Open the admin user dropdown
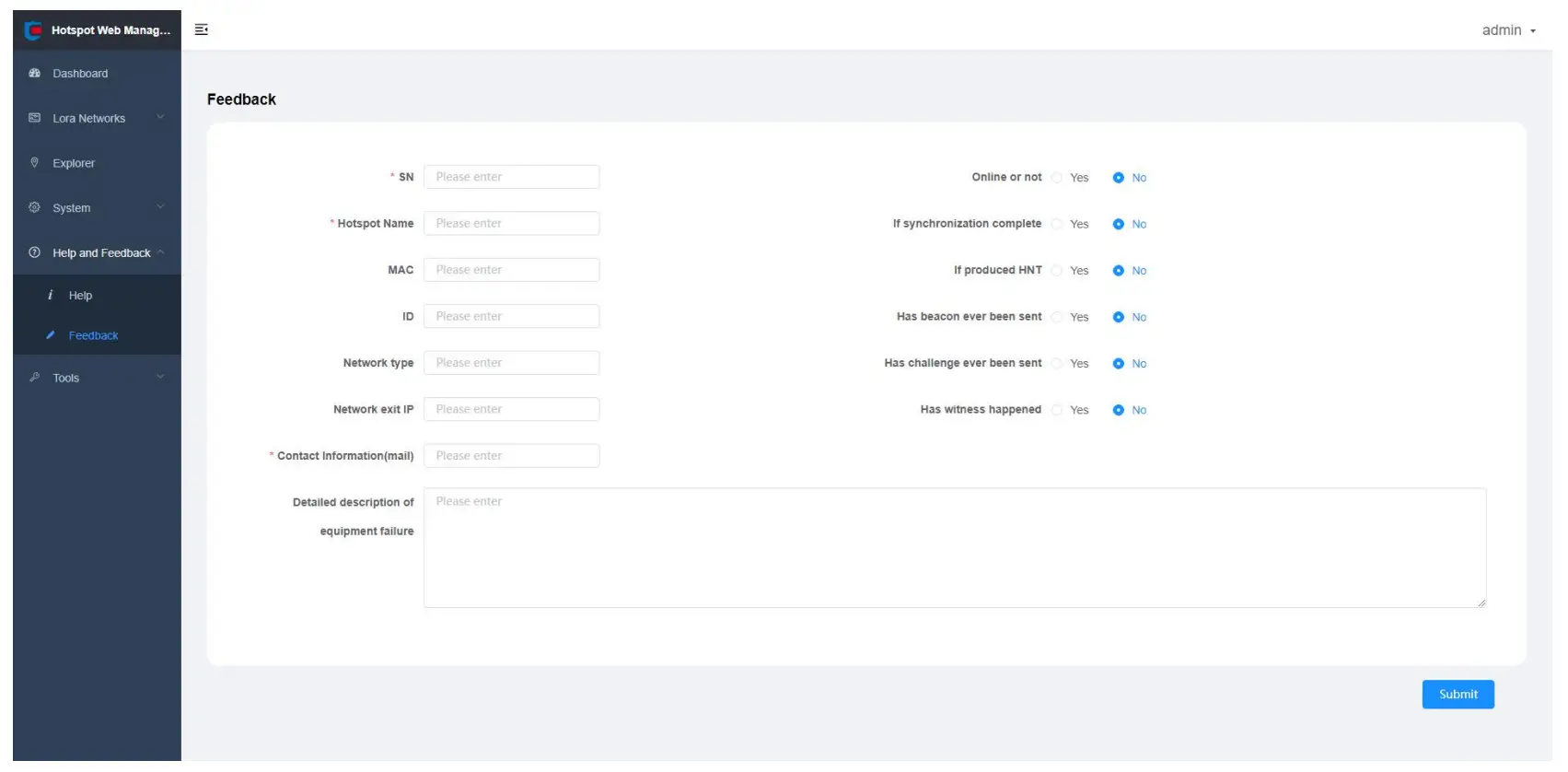The height and width of the screenshot is (772, 1568). pyautogui.click(x=1508, y=30)
